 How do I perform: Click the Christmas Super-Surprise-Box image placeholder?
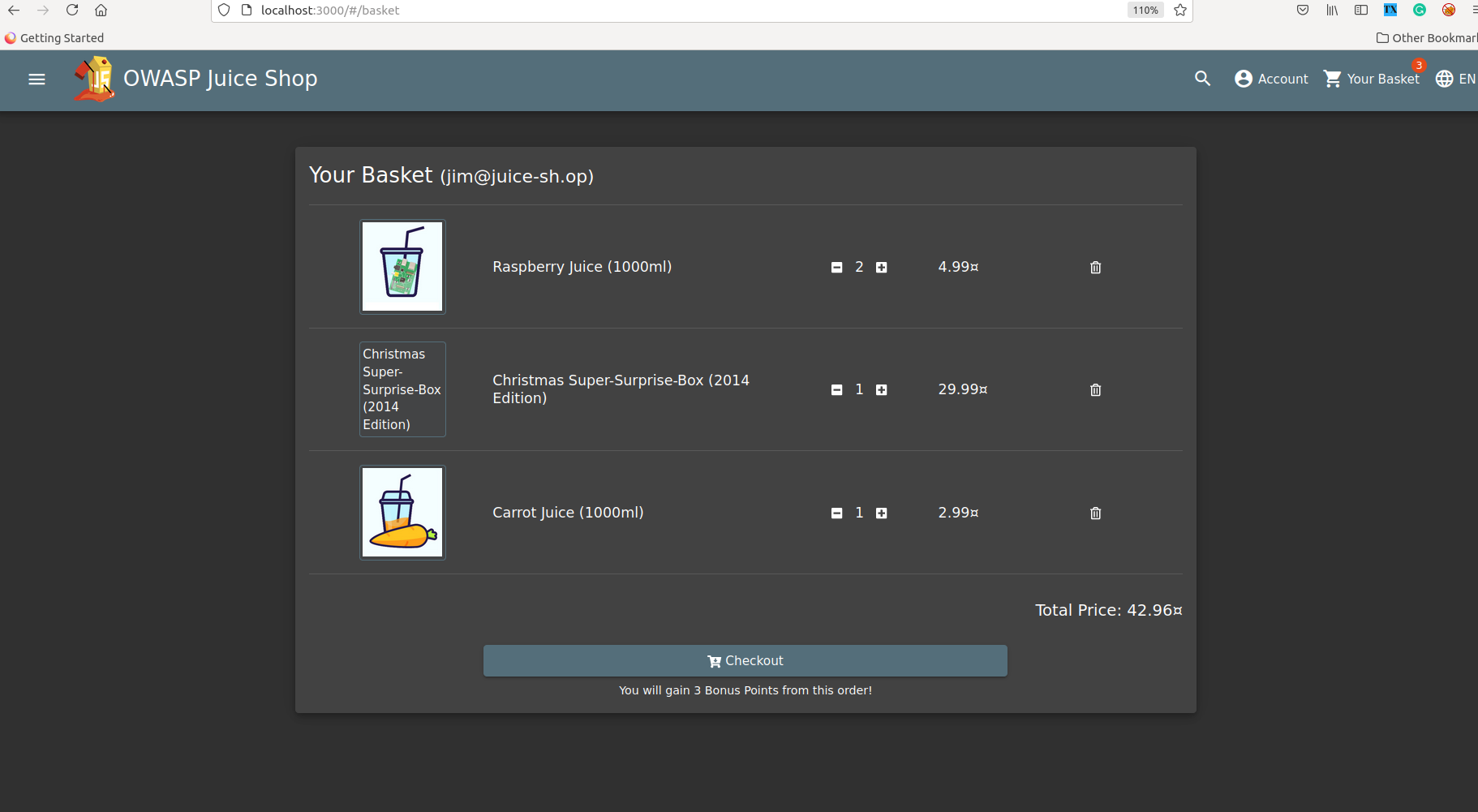coord(402,389)
